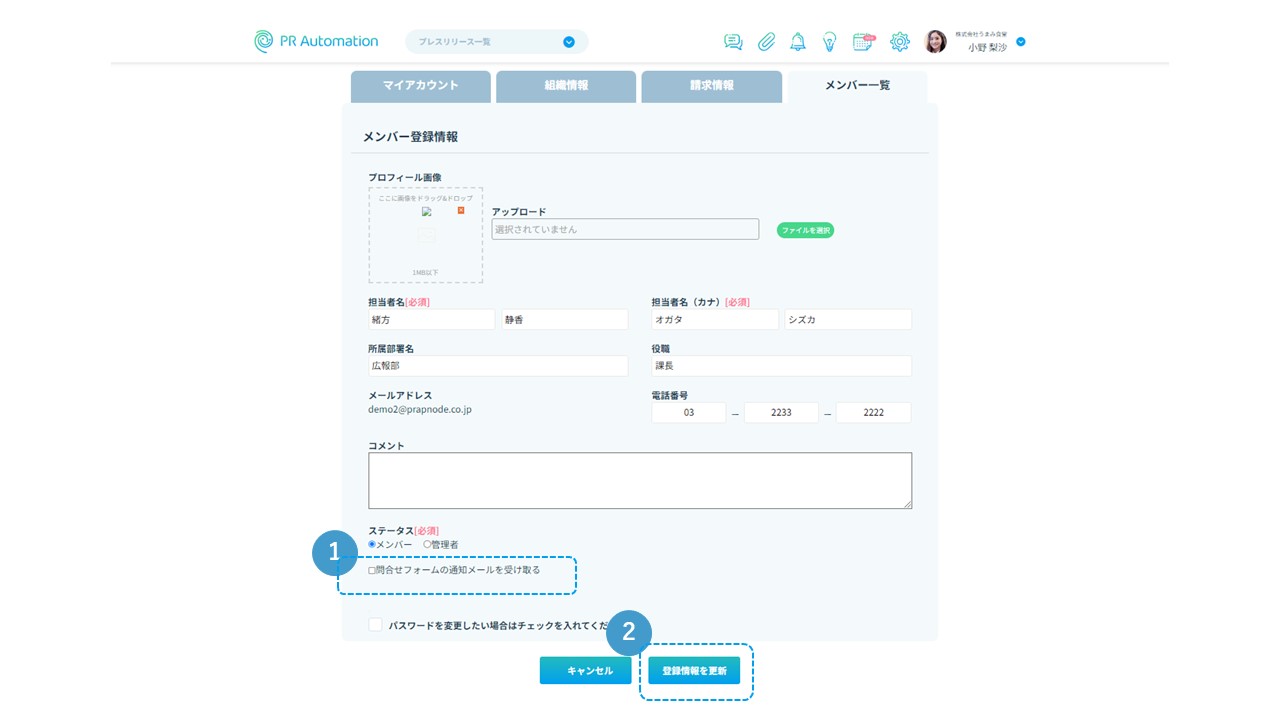Open the chat messages icon

[733, 42]
